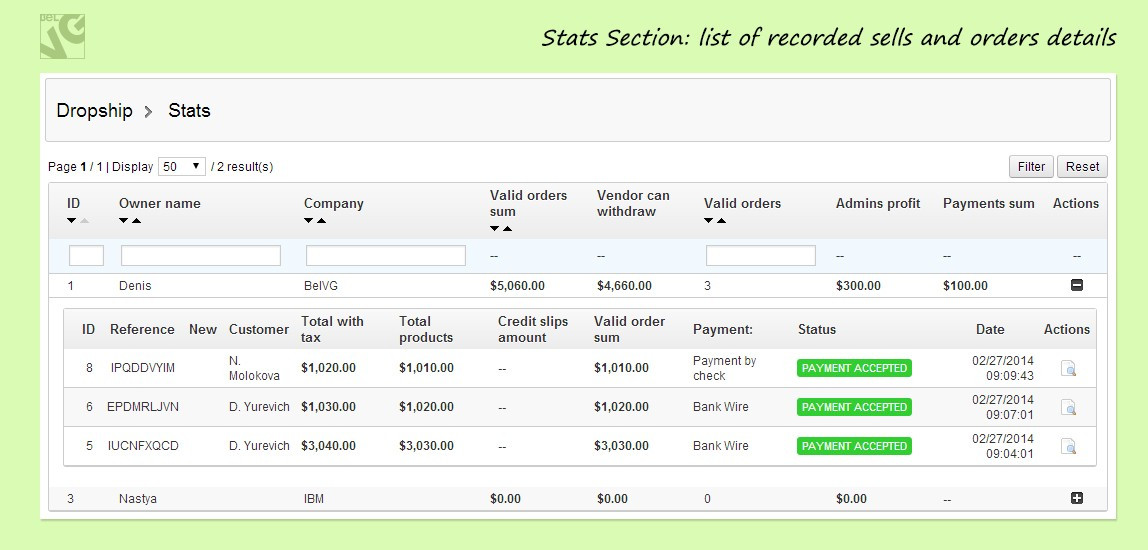
Task: Sort Company column with down arrow
Action: 309,221
